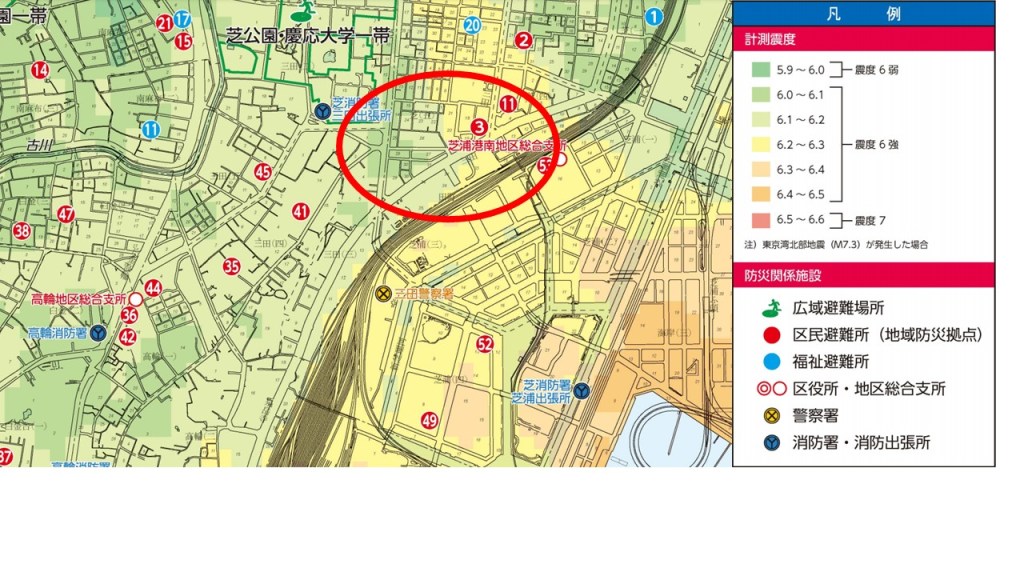
Task: Click the 5.9～6.0 legend color swatch
Action: [x=762, y=70]
